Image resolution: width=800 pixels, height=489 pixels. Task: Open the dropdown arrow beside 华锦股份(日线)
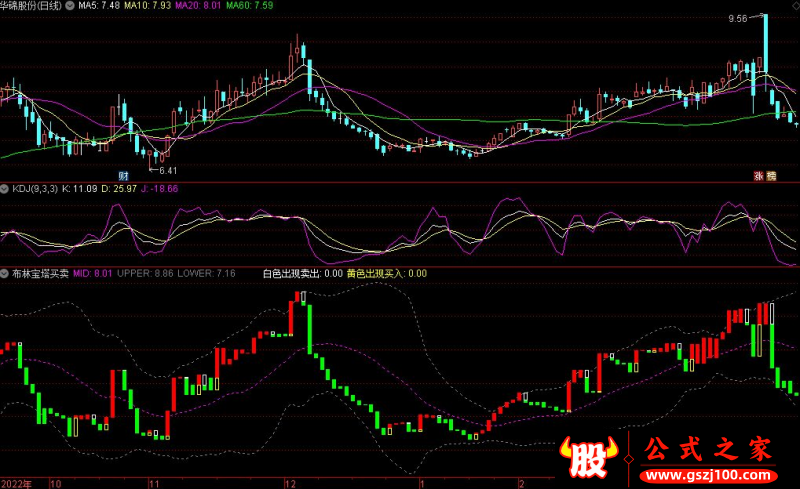pyautogui.click(x=70, y=6)
